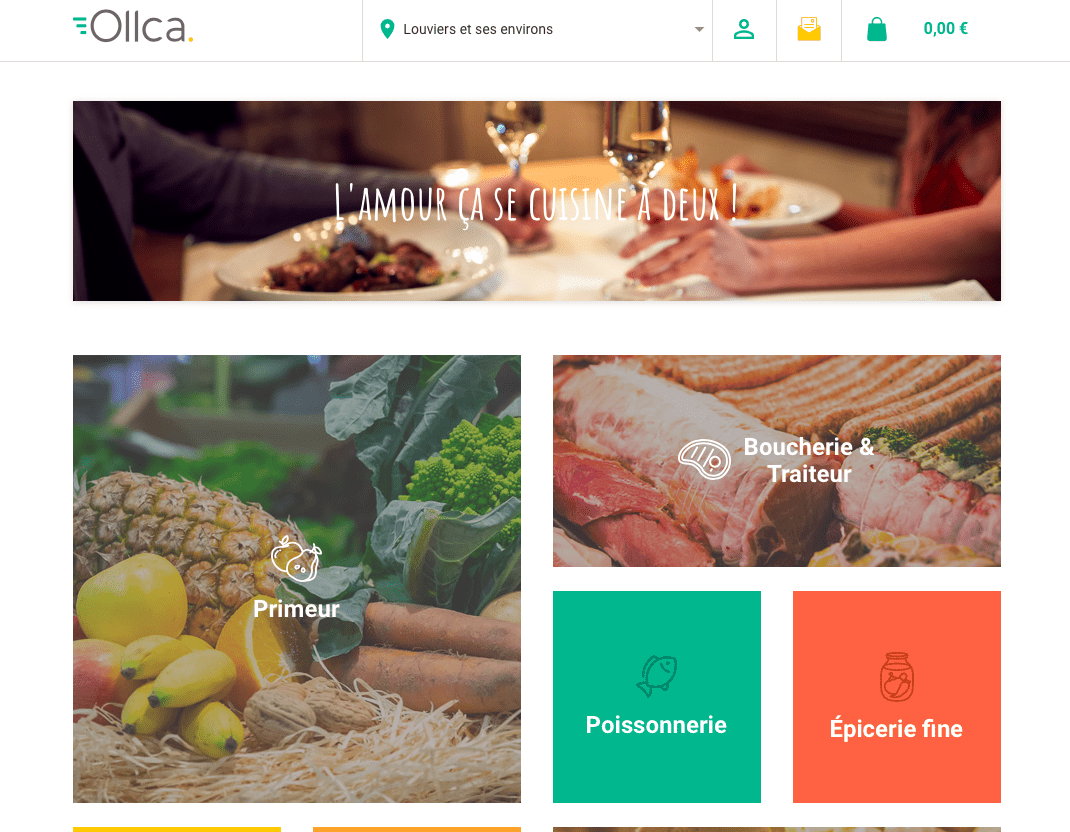View the cart total of 0,00 €
1070x832 pixels.
[945, 29]
